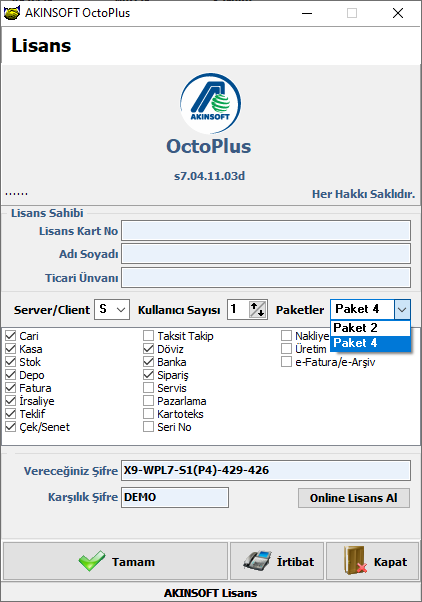Click the AKINSOFT Lisans status bar text
Viewport: 422px width, 602px height.
[x=210, y=593]
